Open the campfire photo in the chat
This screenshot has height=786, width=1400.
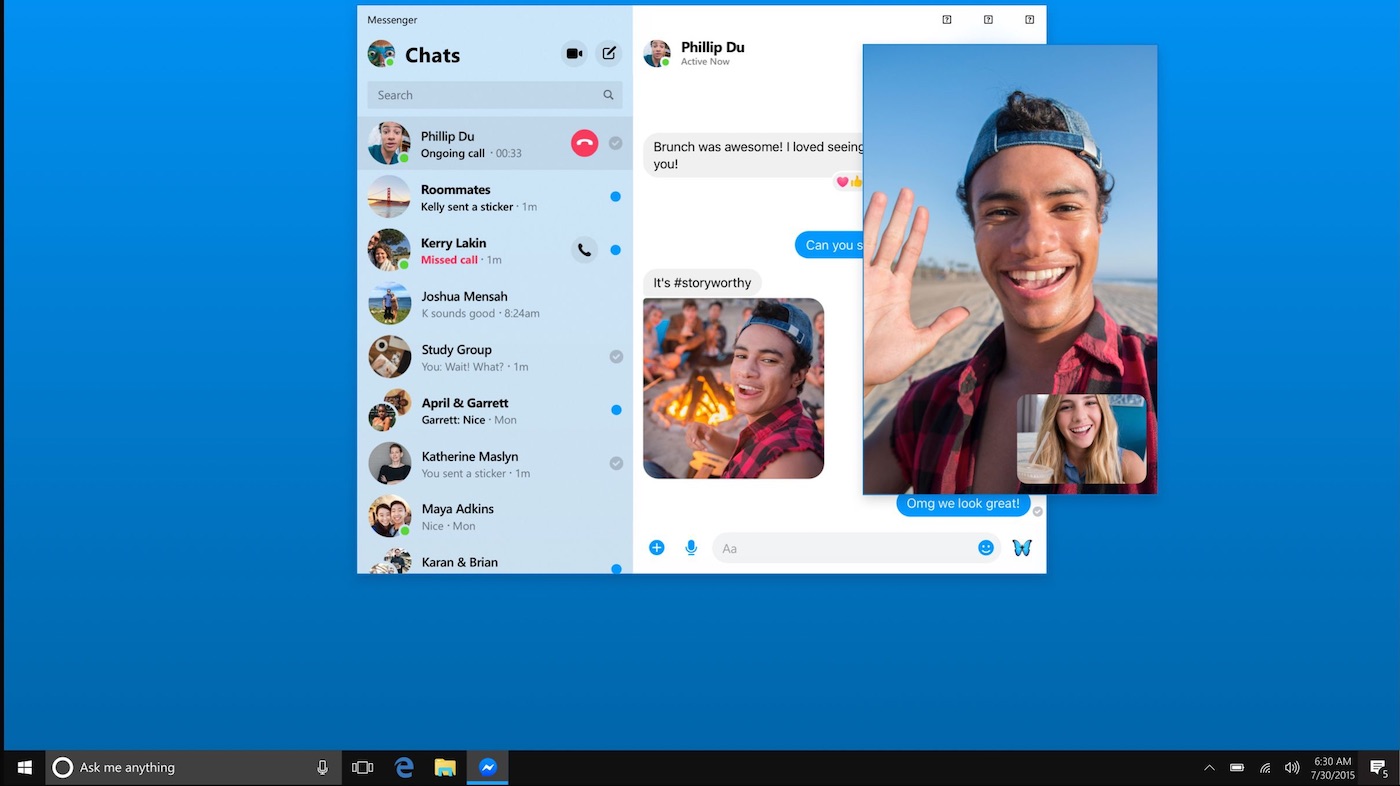[x=733, y=388]
